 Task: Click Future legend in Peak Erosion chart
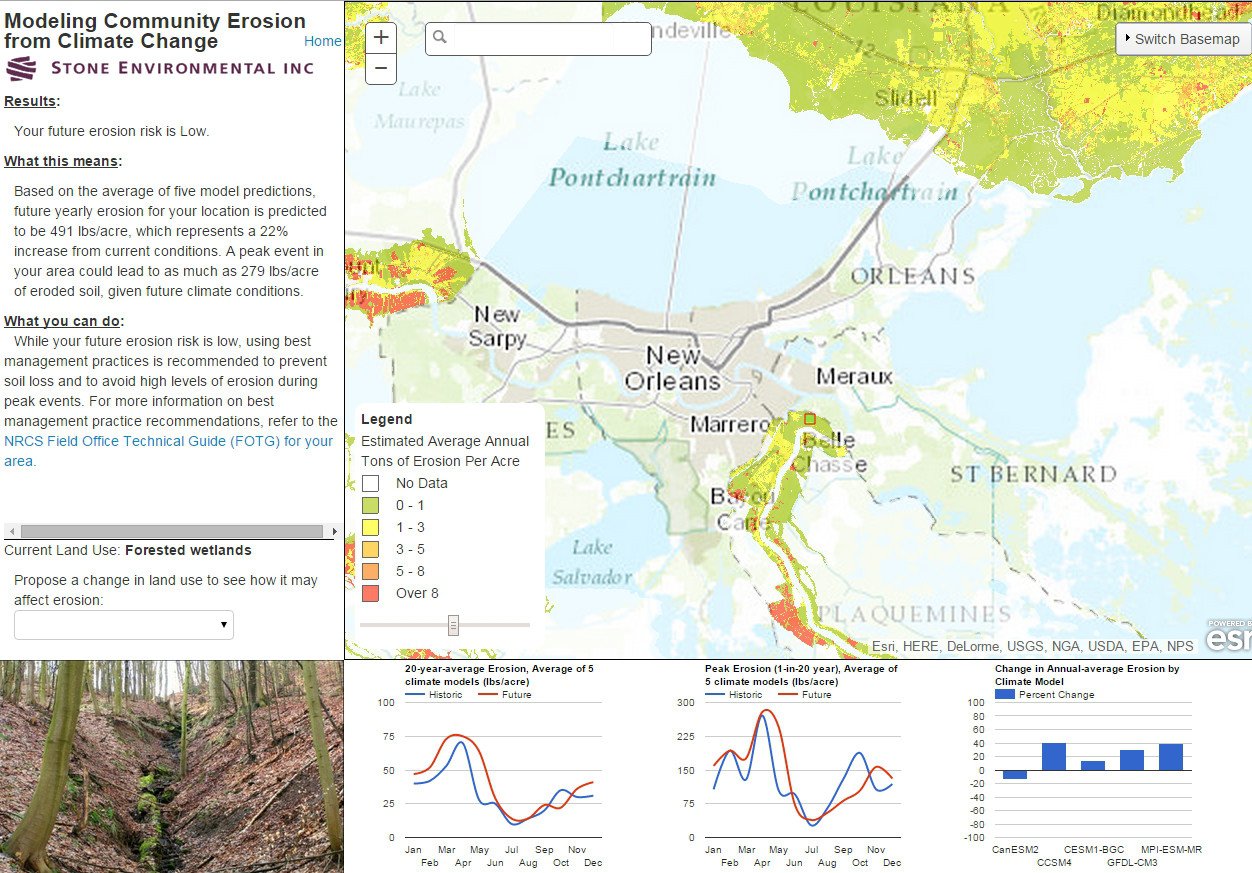803,694
